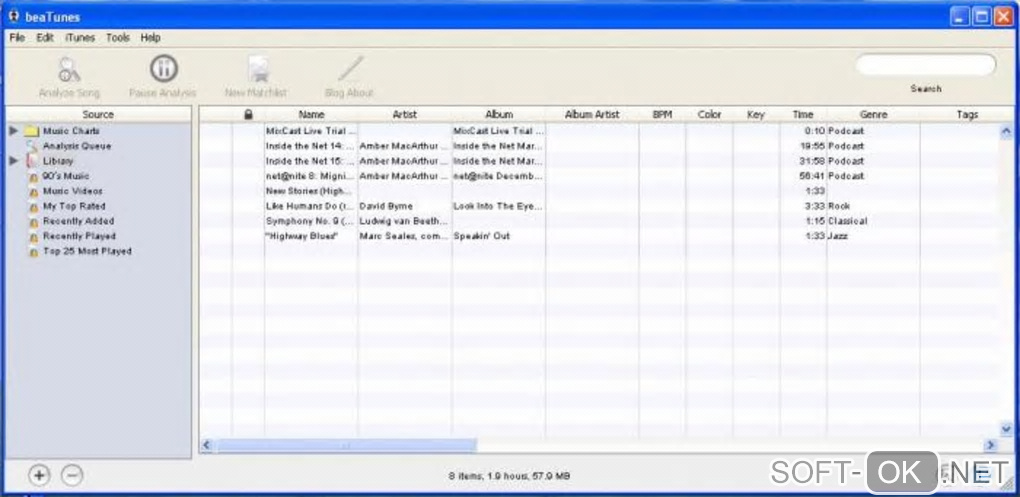
Task: Click the My Top Rated playlist icon
Action: [33, 207]
